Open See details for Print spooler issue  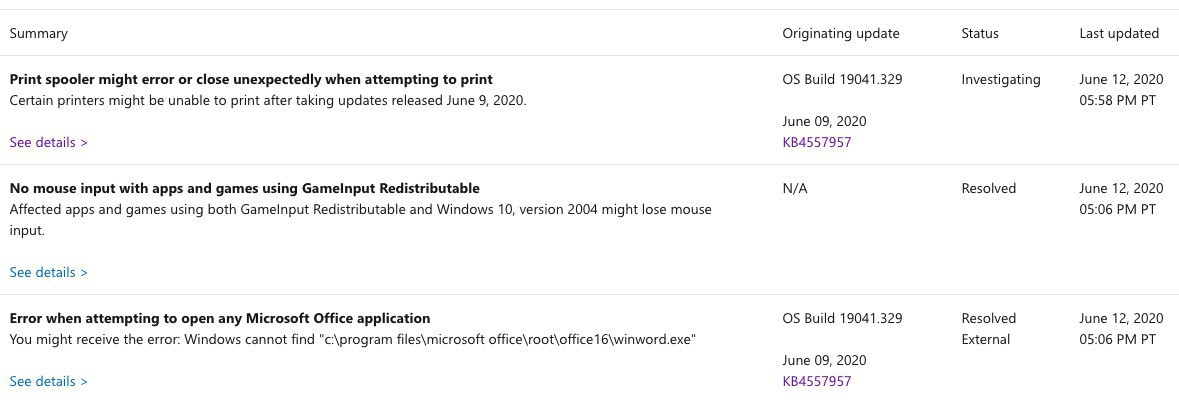[x=48, y=142]
